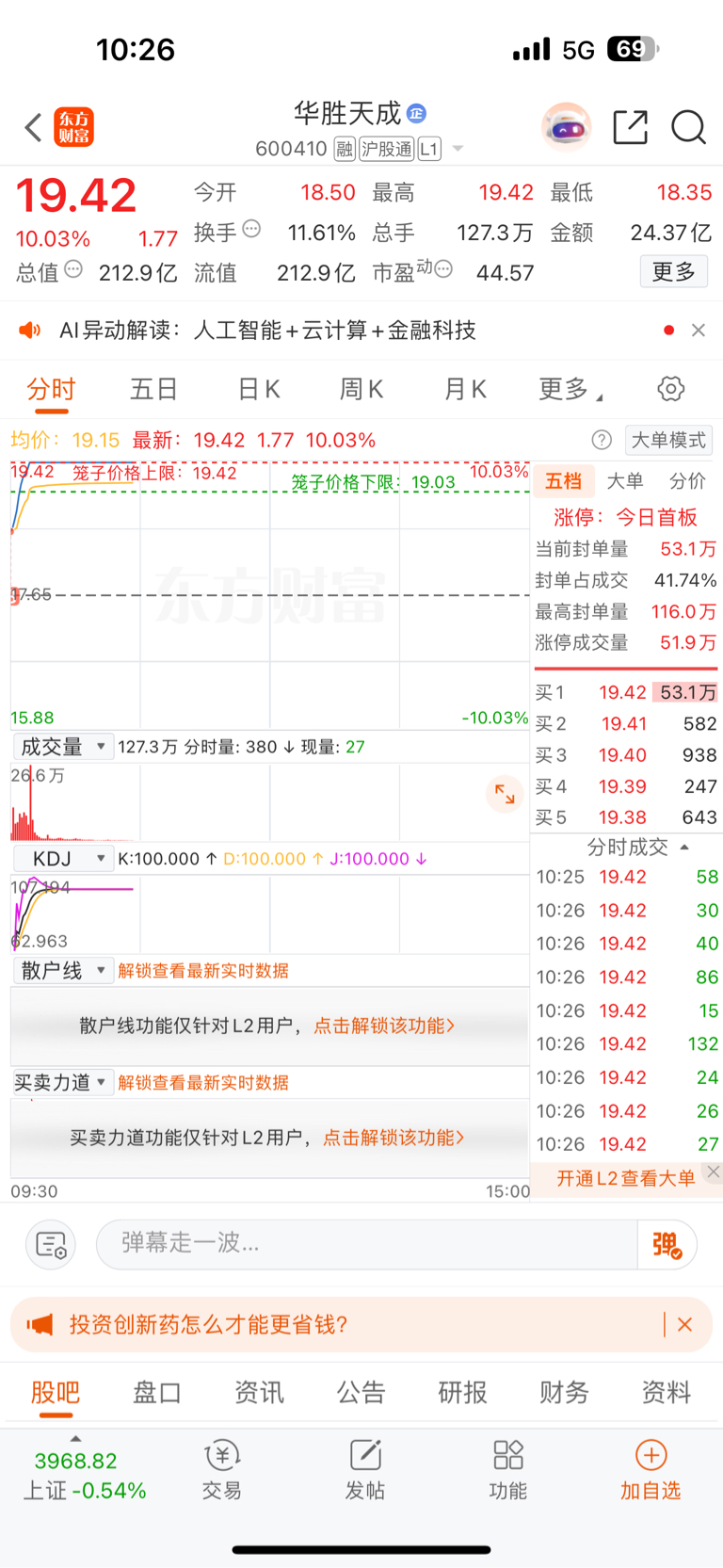
Task: Tap 解锁查看最新实时数据 beside 买卖力道
Action: 203,1083
